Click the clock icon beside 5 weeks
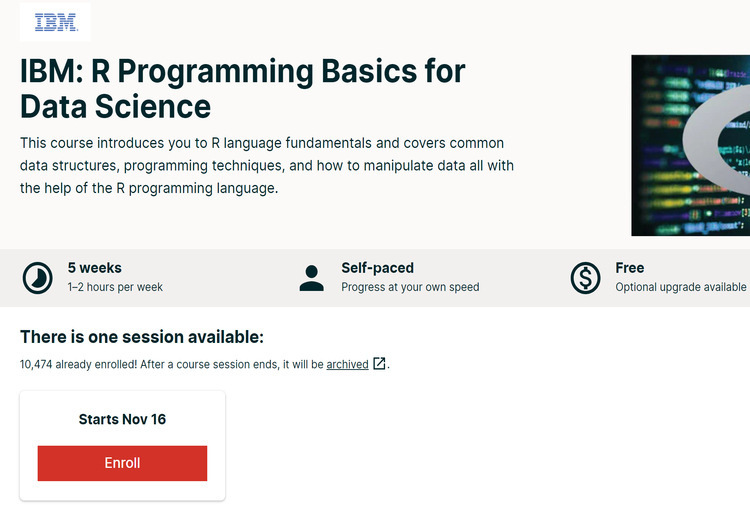This screenshot has width=750, height=515. coord(38,277)
